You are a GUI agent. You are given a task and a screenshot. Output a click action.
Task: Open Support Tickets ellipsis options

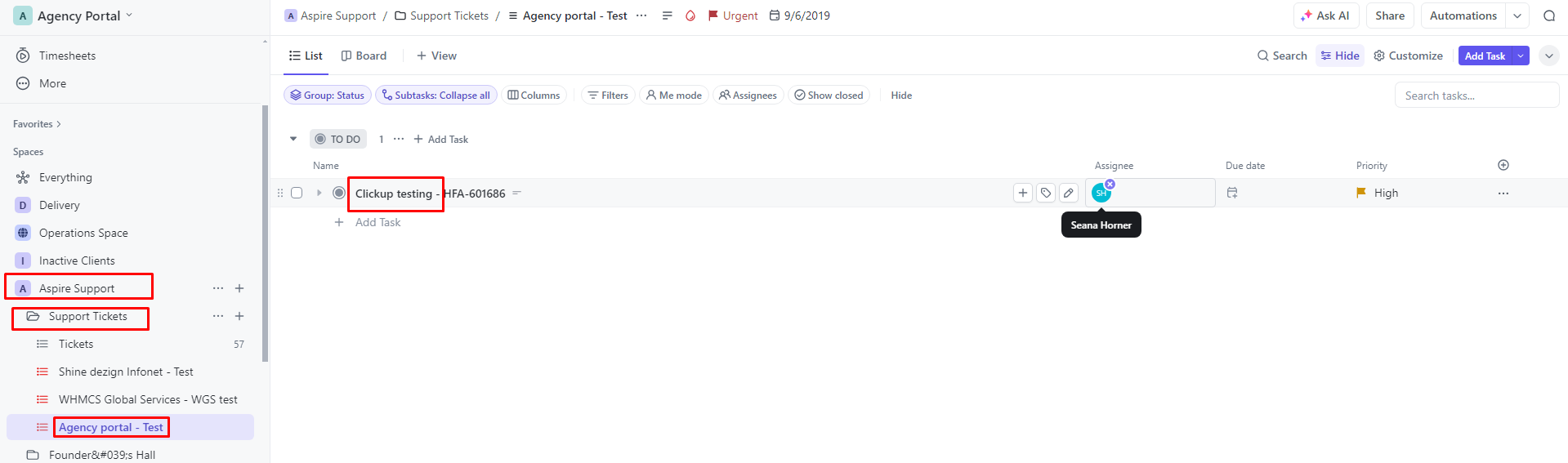click(218, 316)
